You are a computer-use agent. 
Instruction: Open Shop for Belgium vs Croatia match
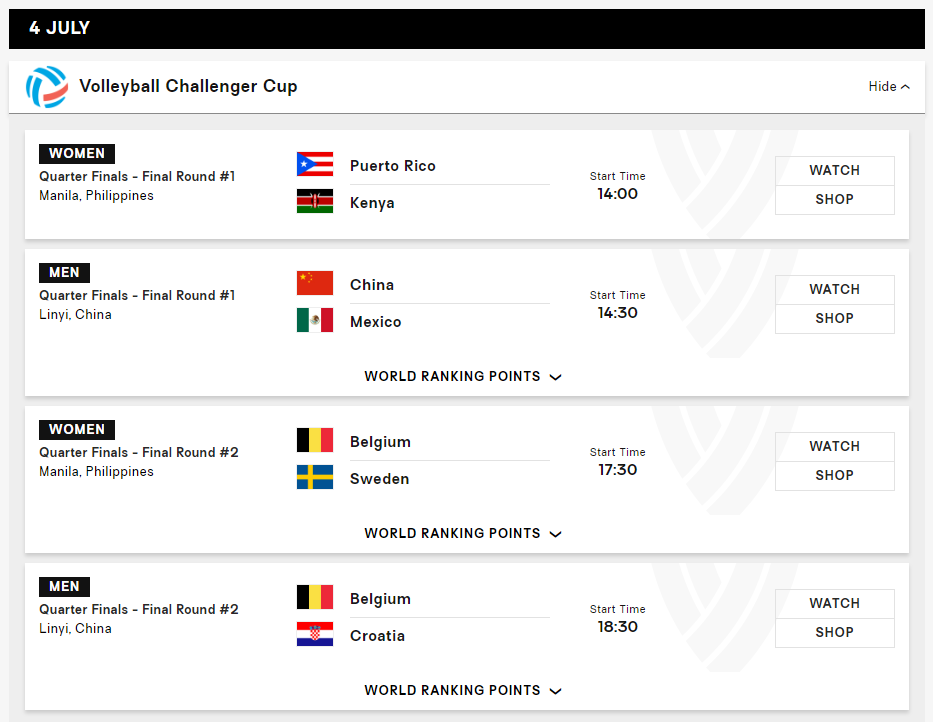tap(834, 633)
